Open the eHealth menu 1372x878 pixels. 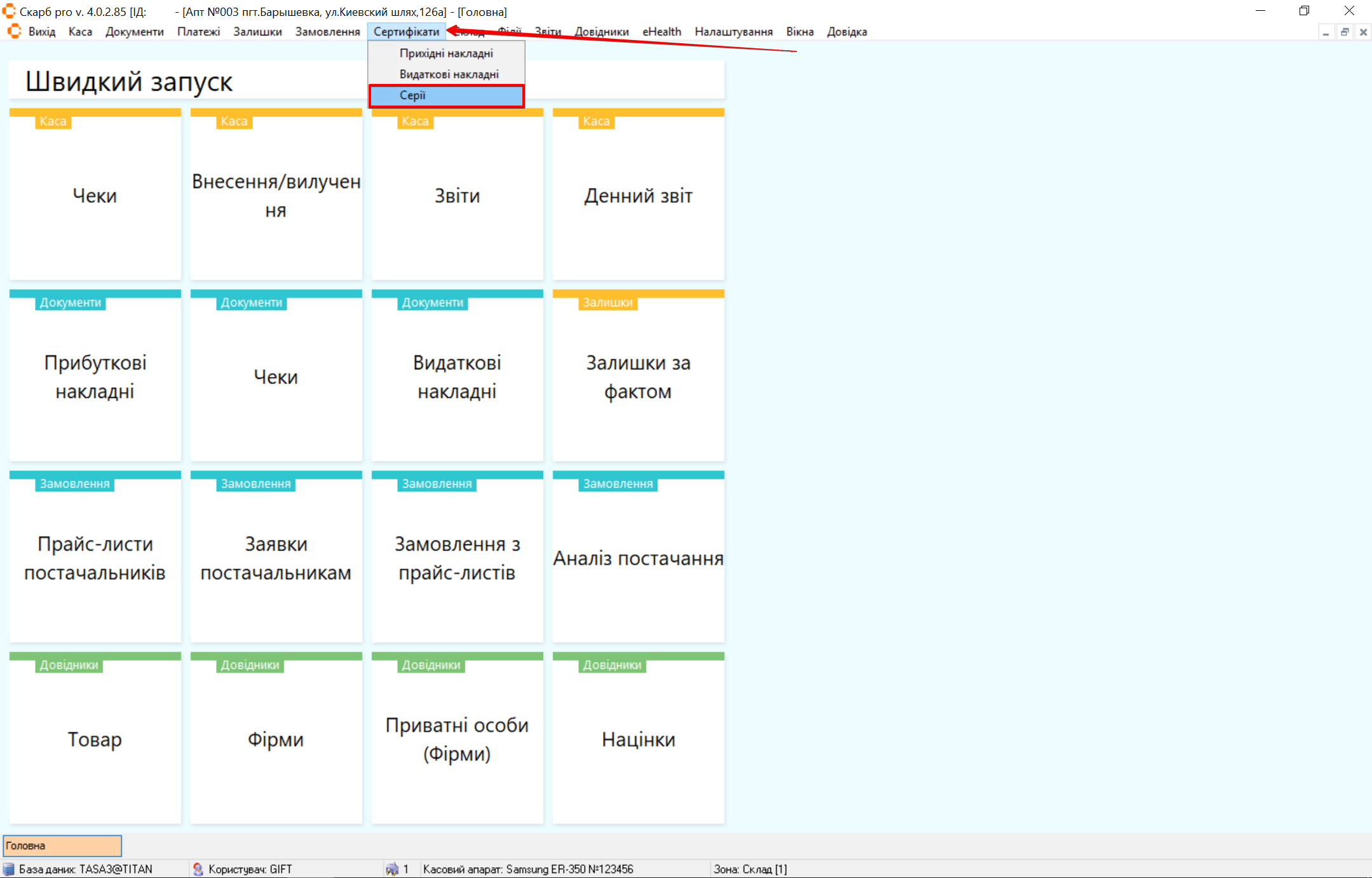pos(662,32)
